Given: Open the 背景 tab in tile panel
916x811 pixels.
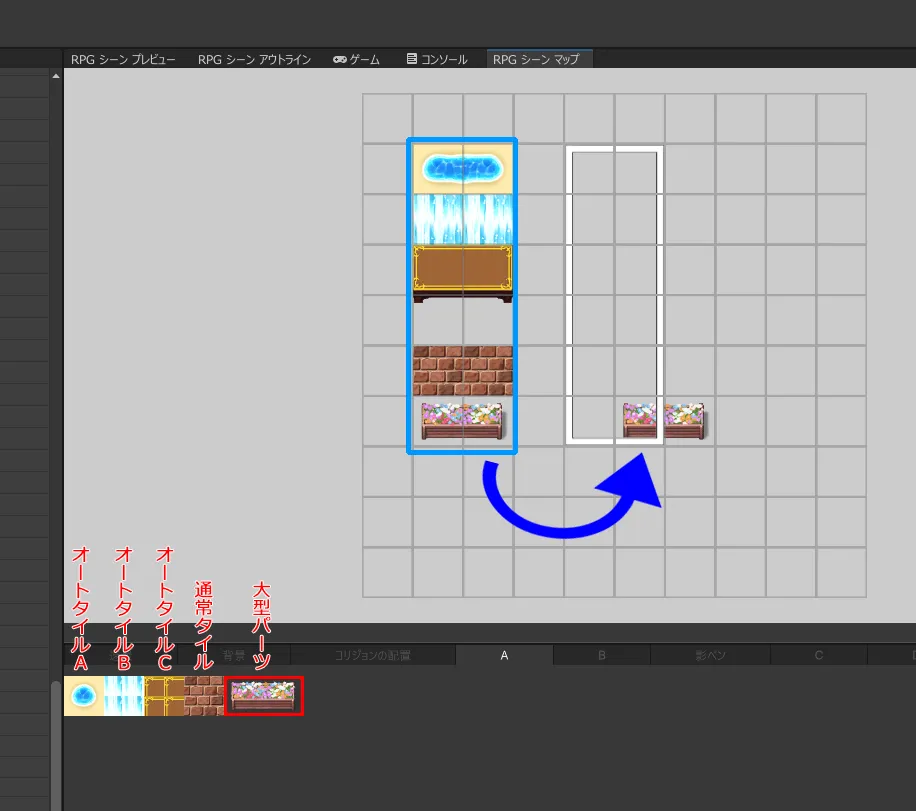Looking at the screenshot, I should [234, 655].
